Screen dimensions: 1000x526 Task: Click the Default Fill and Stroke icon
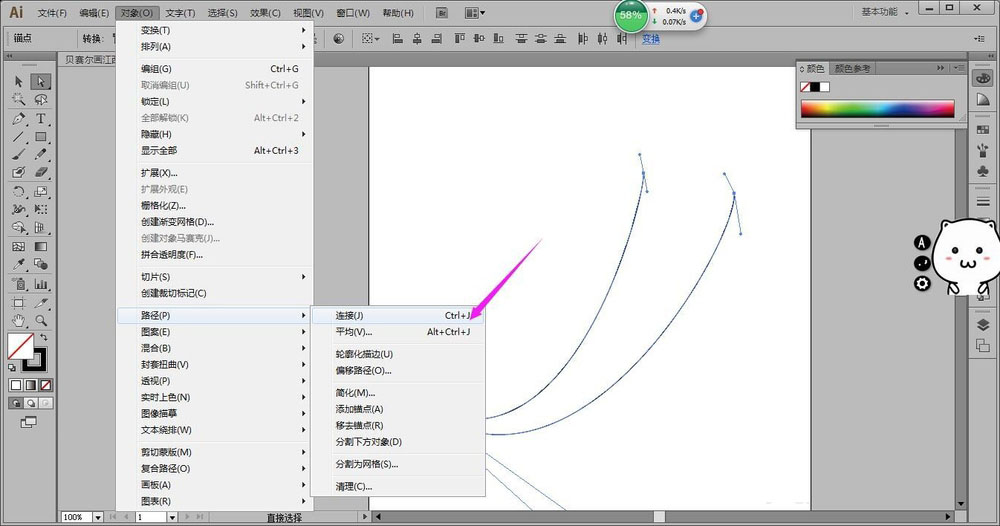pyautogui.click(x=12, y=368)
